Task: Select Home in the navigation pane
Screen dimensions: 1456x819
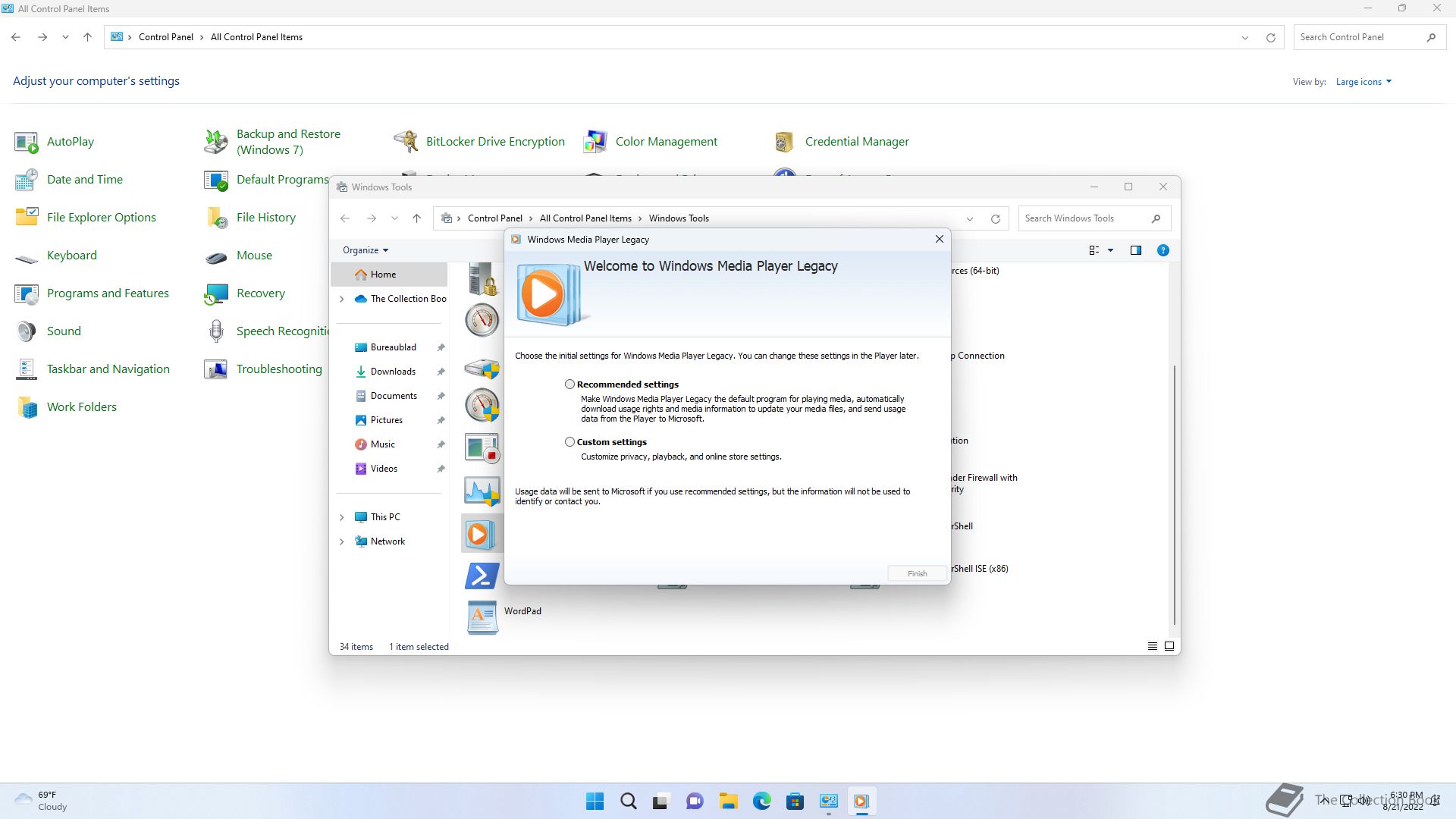Action: click(390, 275)
